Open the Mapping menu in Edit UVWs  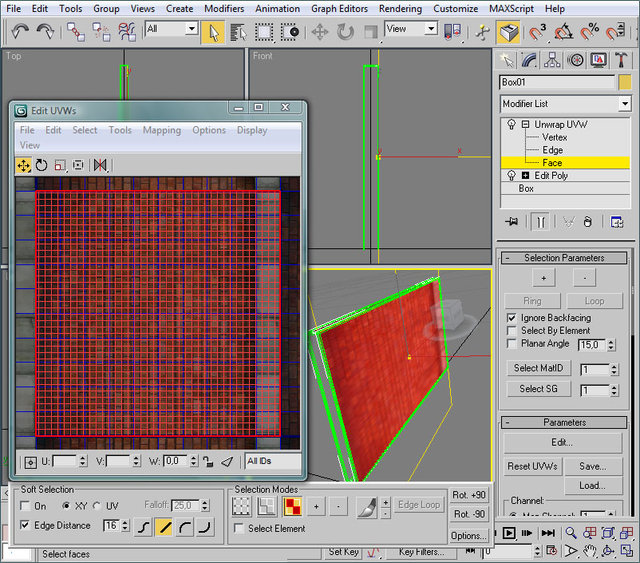(161, 130)
